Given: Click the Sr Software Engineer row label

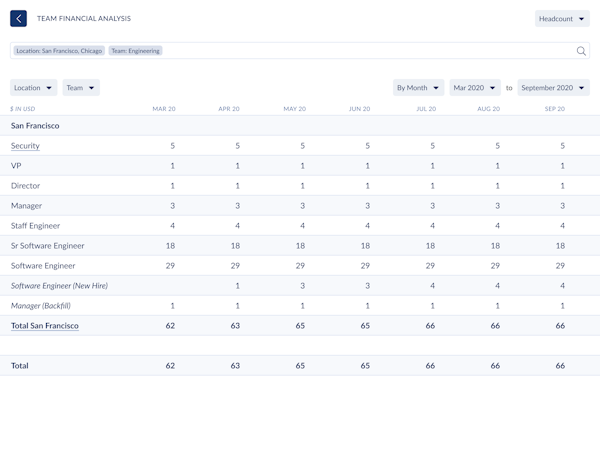Looking at the screenshot, I should pyautogui.click(x=47, y=246).
